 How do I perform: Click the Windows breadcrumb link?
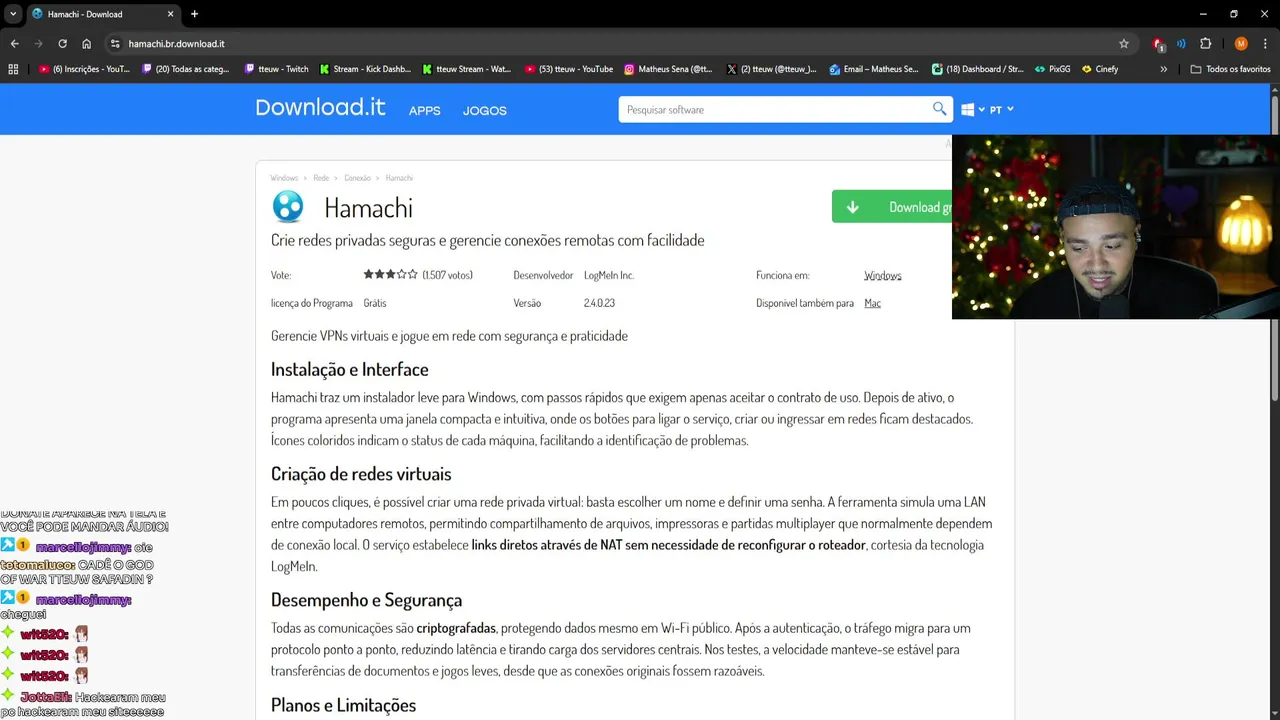284,178
